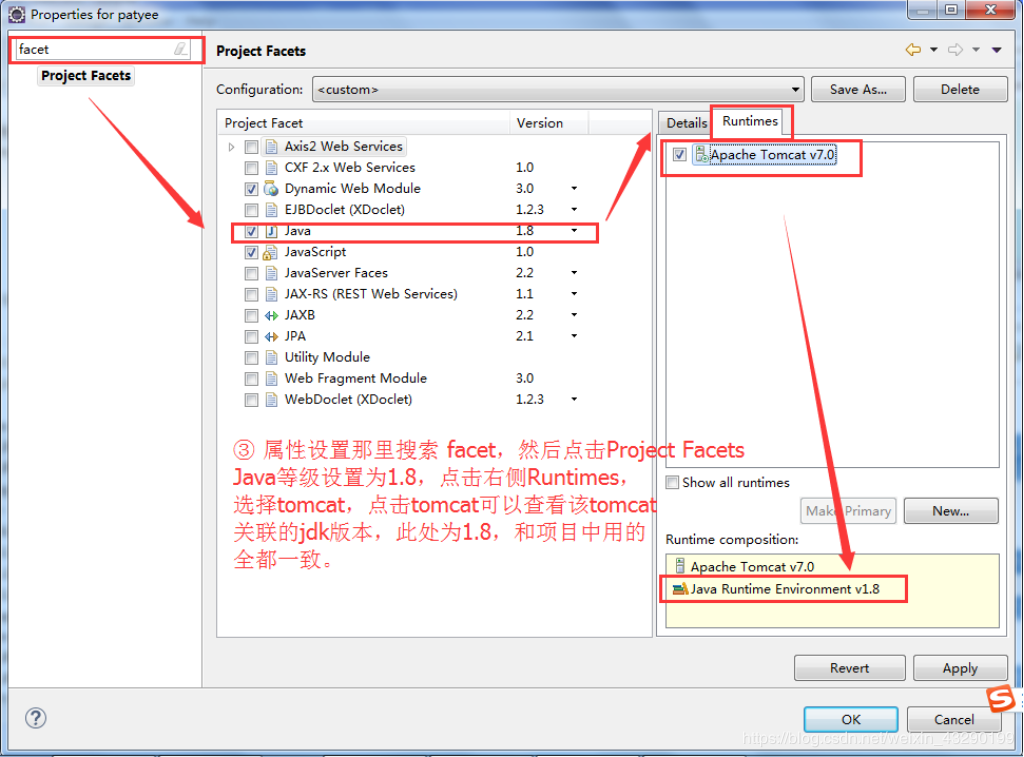Select Web Fragment Module row text

(355, 378)
